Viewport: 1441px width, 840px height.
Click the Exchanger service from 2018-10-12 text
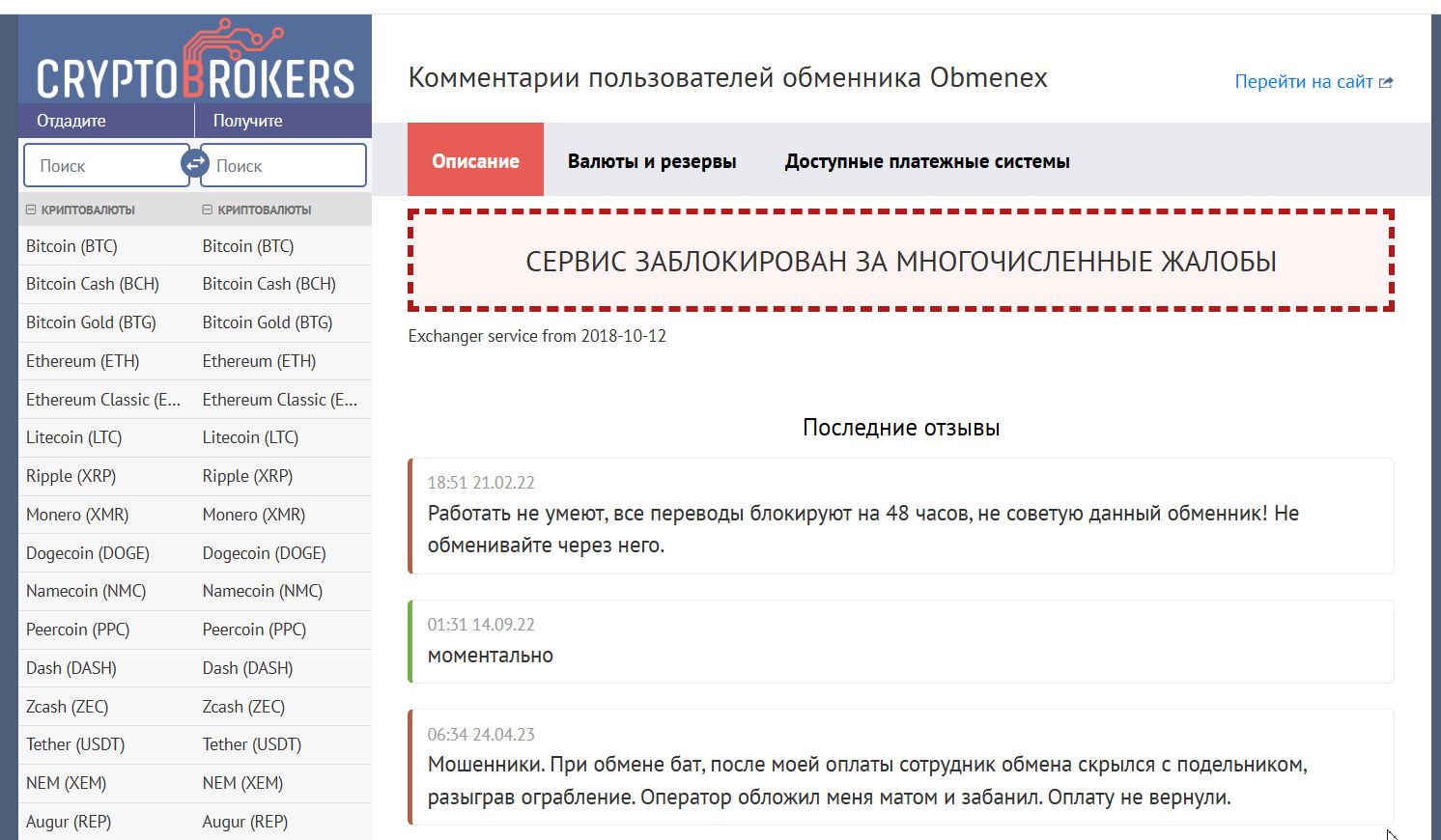(x=537, y=336)
